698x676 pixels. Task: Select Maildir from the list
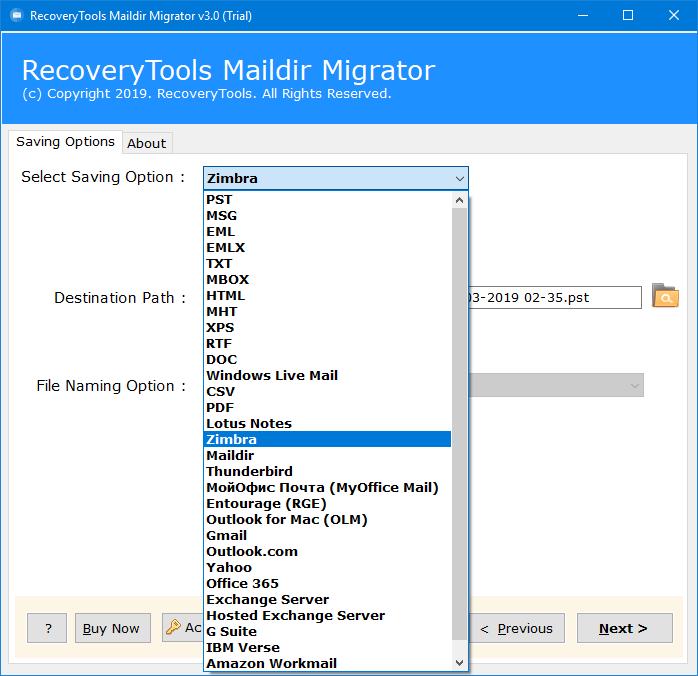(x=327, y=455)
